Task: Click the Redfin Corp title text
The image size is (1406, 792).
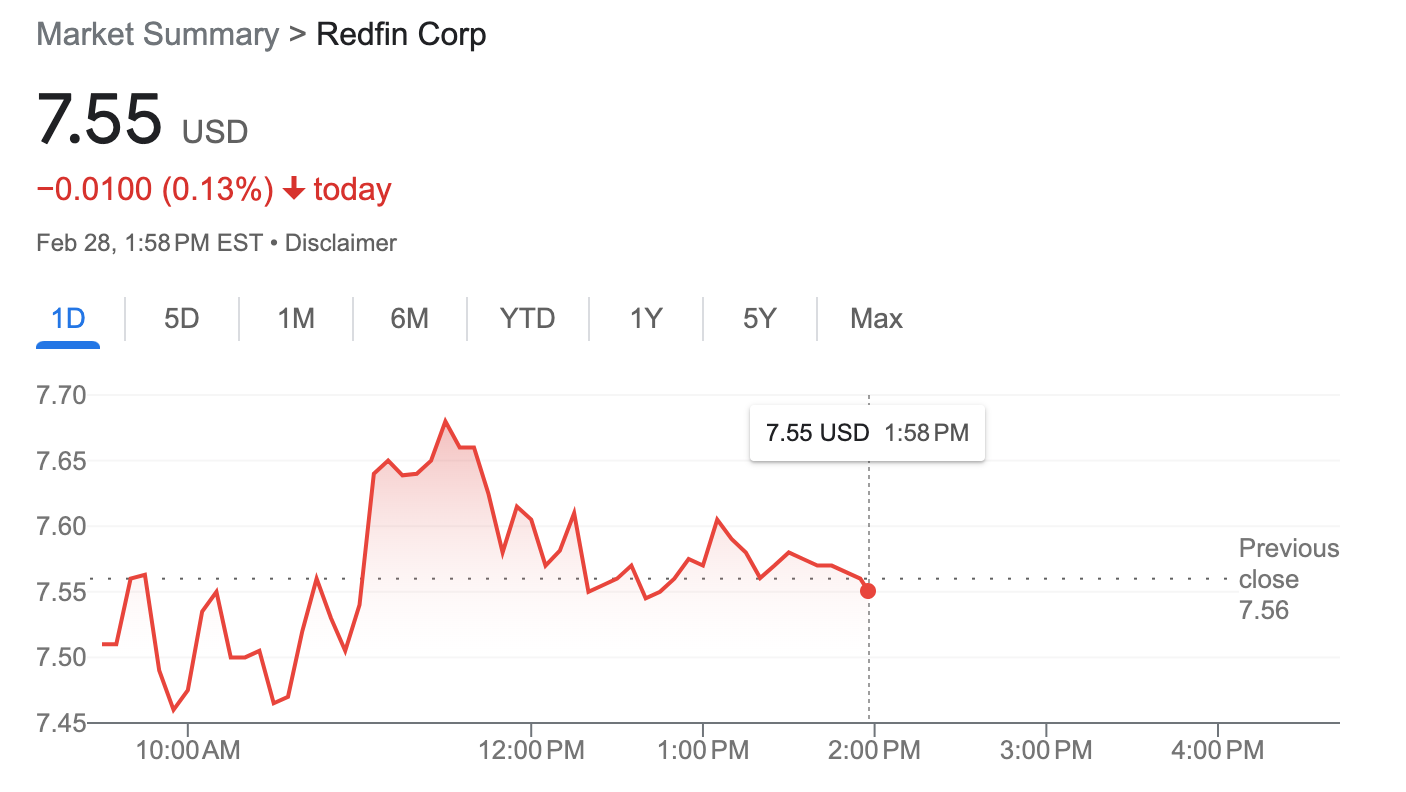Action: (x=401, y=35)
